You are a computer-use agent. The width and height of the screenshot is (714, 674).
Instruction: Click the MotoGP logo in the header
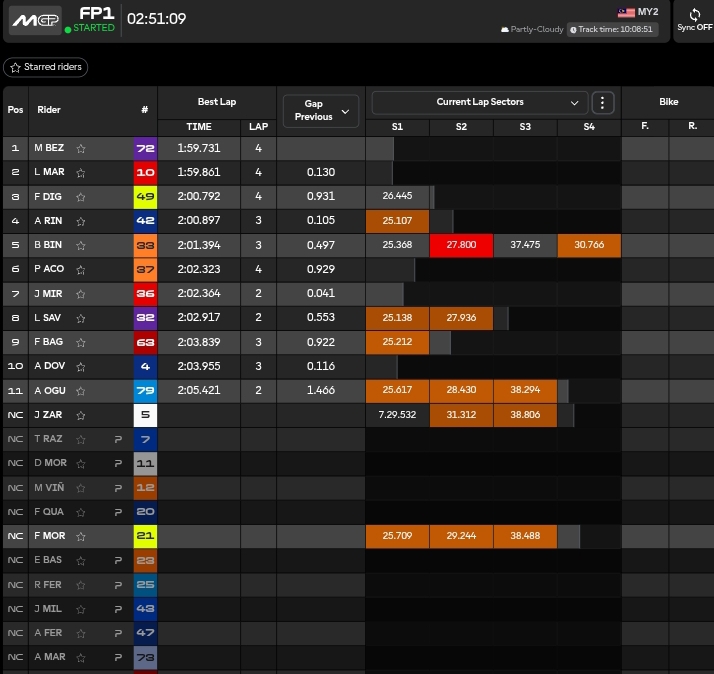coord(35,20)
